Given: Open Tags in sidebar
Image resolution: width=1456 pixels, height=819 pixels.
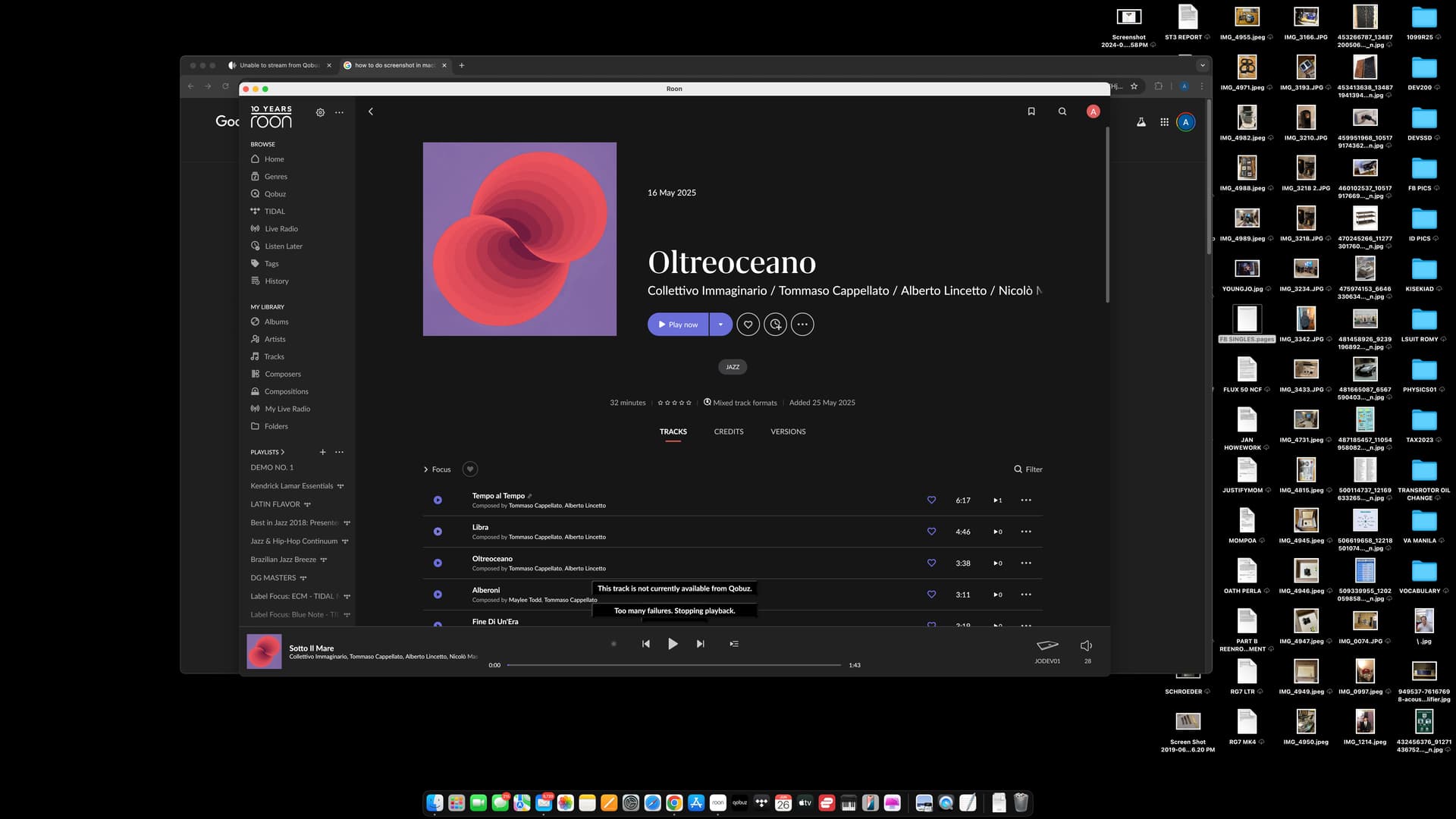Looking at the screenshot, I should [265, 264].
